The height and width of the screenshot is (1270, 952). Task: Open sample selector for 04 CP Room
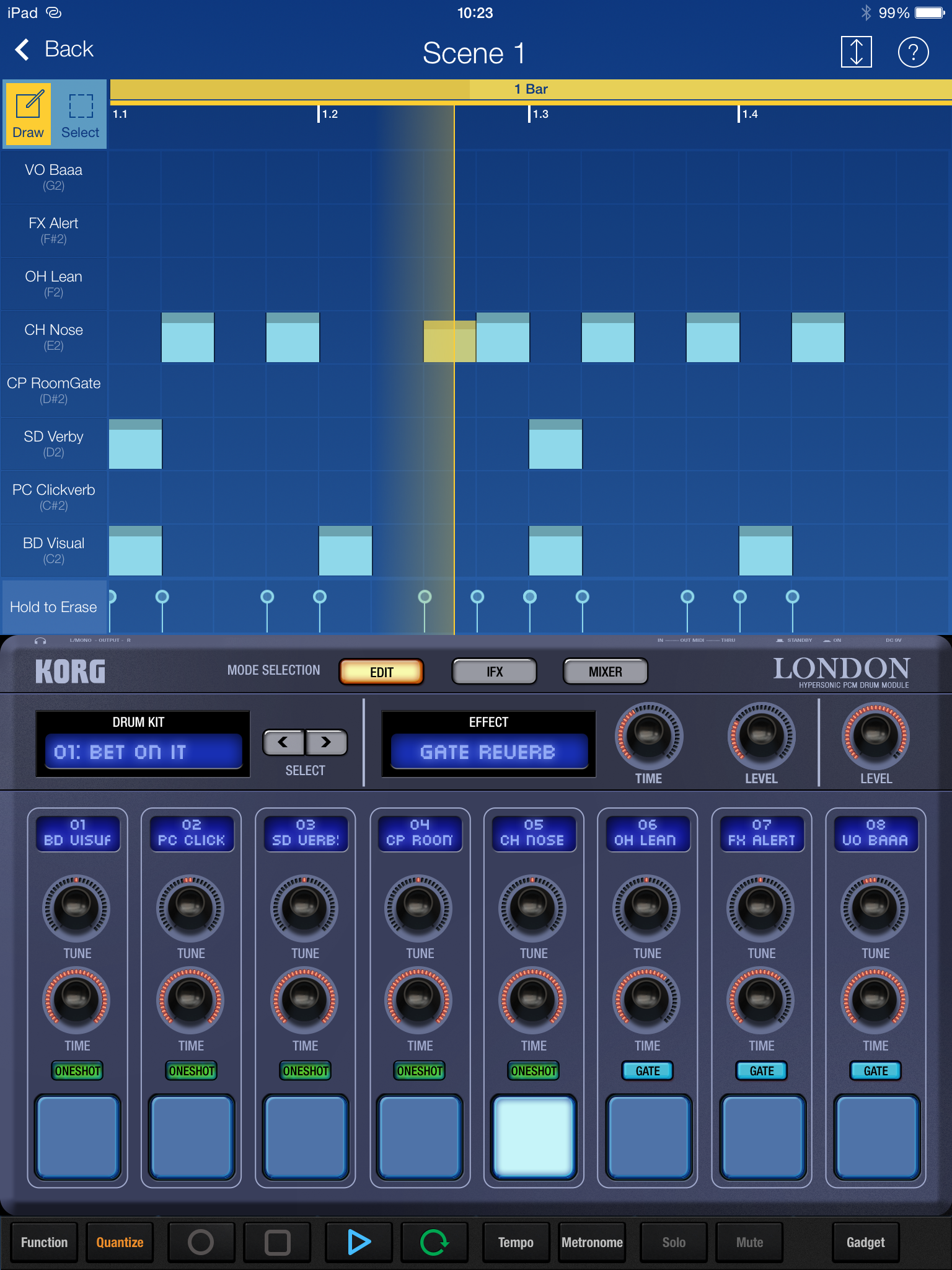[420, 833]
